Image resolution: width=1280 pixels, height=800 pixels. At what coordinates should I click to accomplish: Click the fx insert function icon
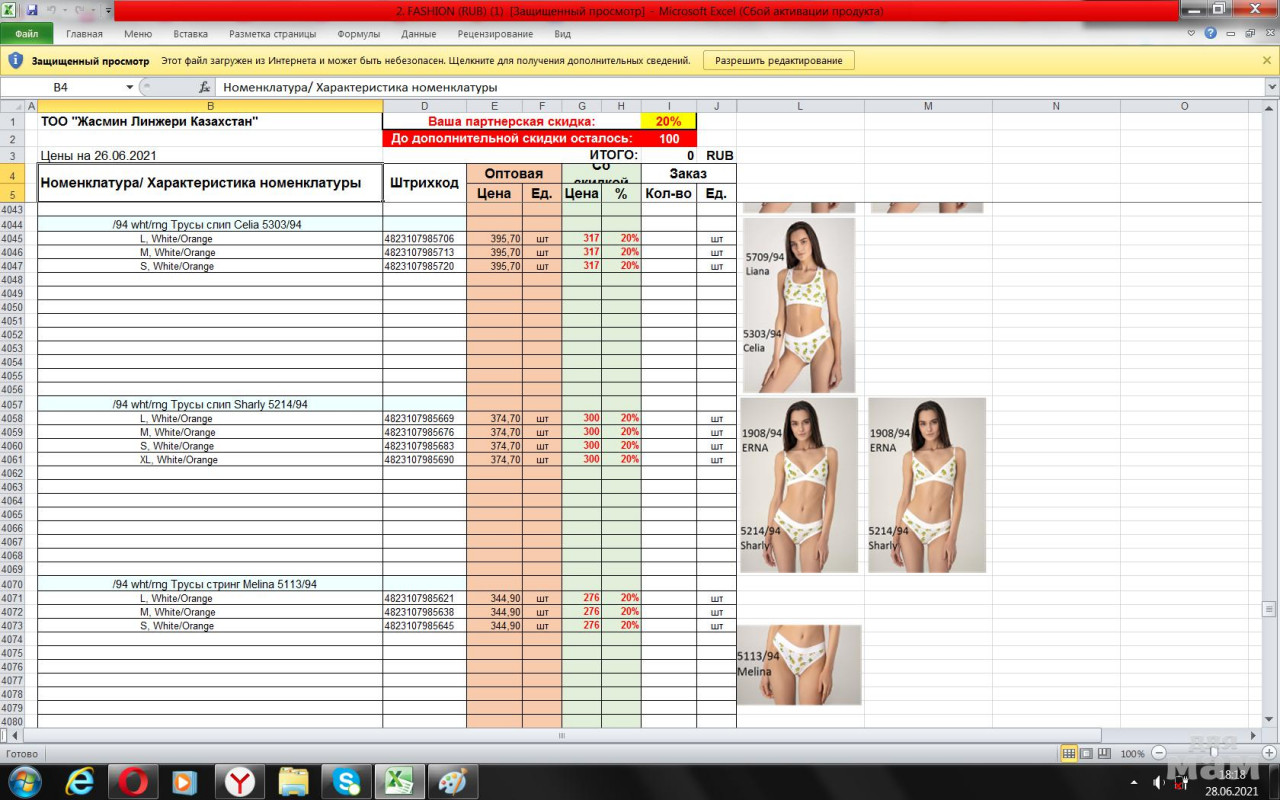pyautogui.click(x=205, y=87)
